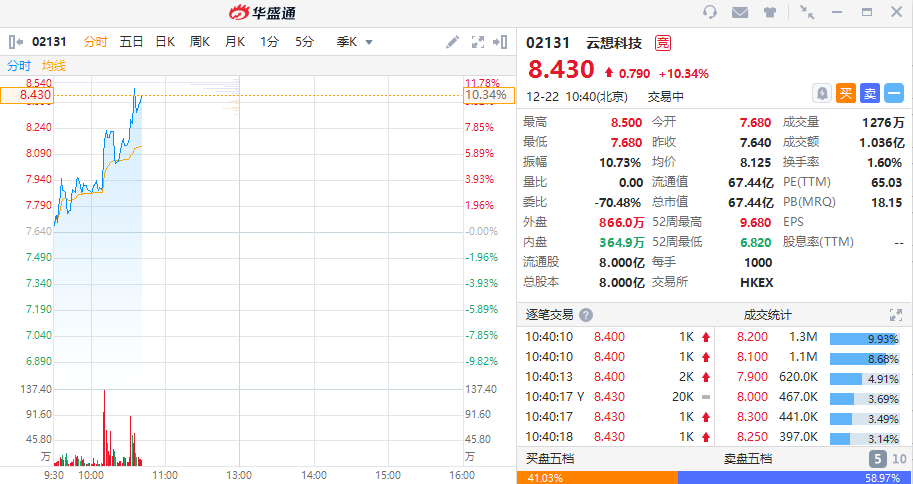Open the messages envelope icon
913x484 pixels.
740,12
